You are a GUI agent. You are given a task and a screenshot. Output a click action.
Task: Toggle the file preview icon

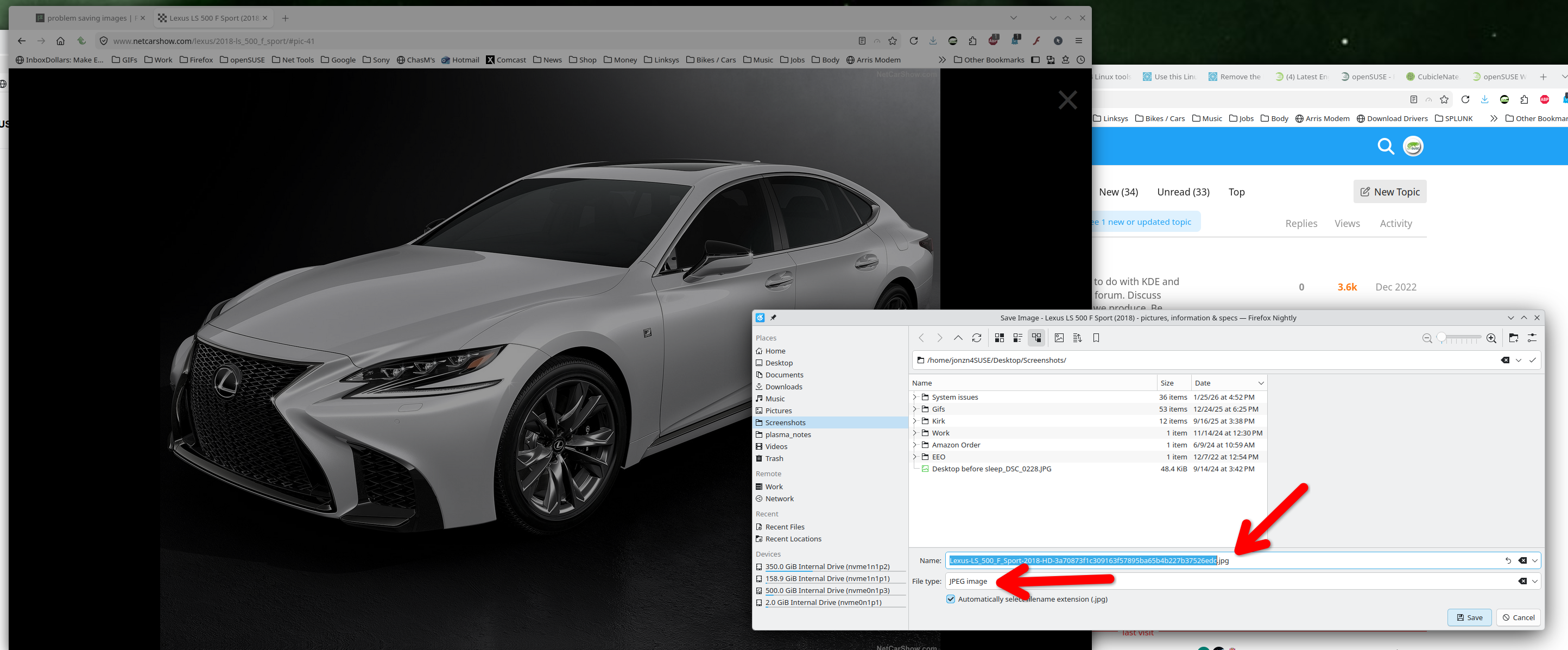pyautogui.click(x=1059, y=338)
